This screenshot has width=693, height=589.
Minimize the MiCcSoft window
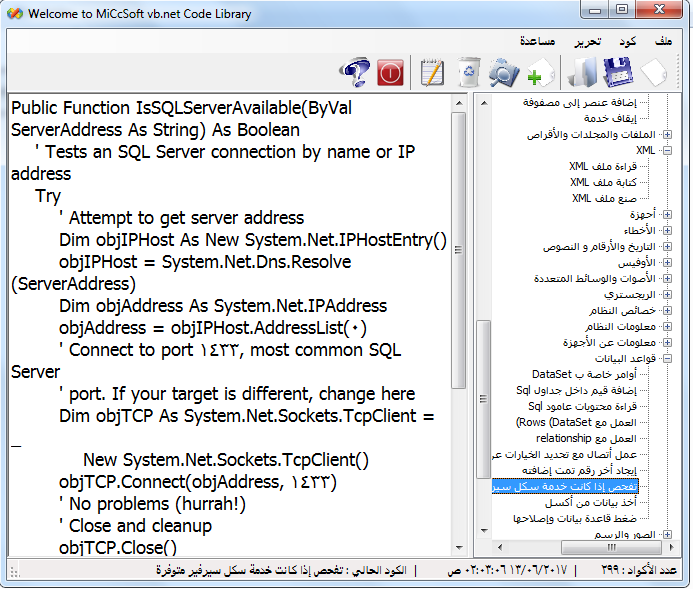595,10
